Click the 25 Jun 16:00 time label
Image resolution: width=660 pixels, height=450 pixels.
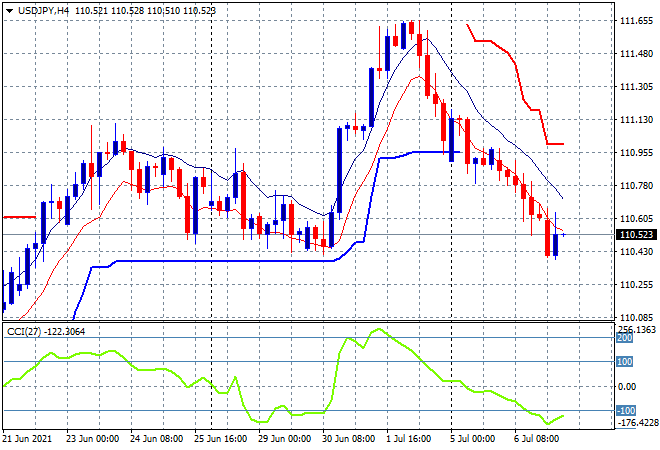pos(221,439)
